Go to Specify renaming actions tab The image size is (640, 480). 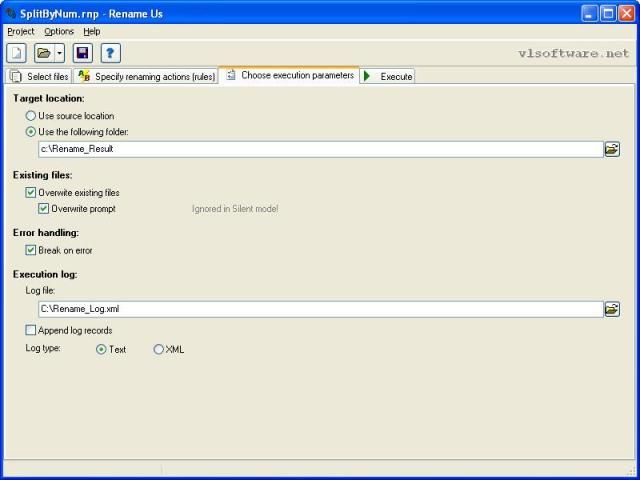point(146,76)
